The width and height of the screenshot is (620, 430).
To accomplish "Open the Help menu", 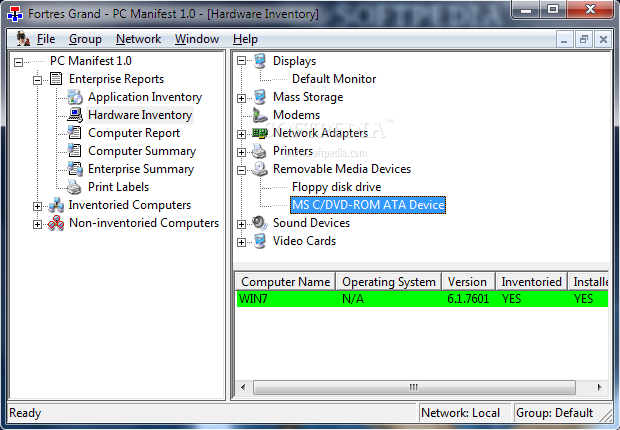I will click(x=245, y=39).
